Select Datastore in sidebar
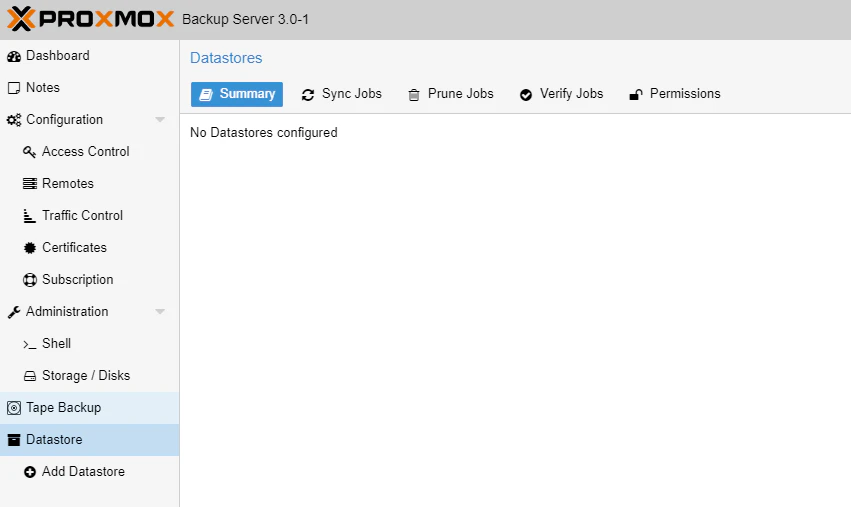This screenshot has width=851, height=507. click(x=90, y=440)
